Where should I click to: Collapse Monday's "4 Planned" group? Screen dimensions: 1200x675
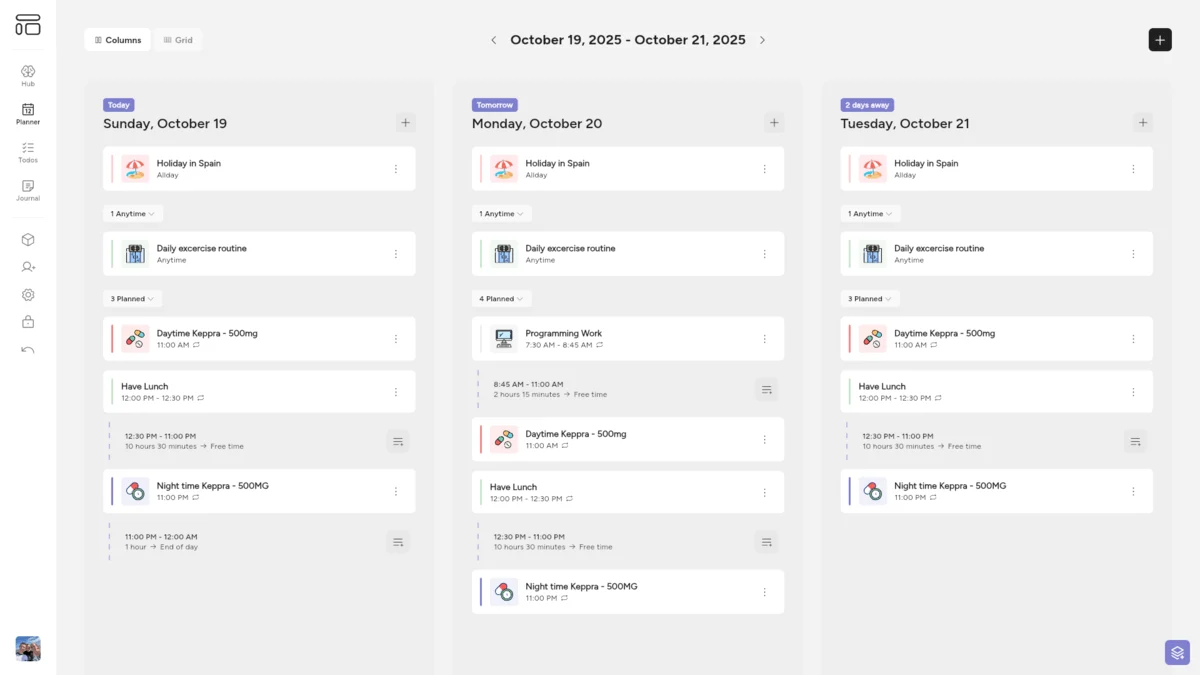501,299
